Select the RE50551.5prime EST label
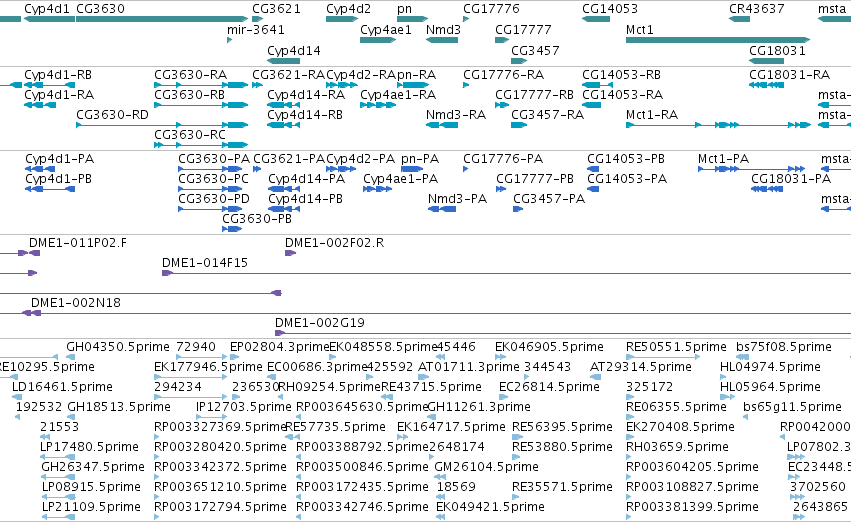Screen dimensions: 851x522 coord(676,346)
